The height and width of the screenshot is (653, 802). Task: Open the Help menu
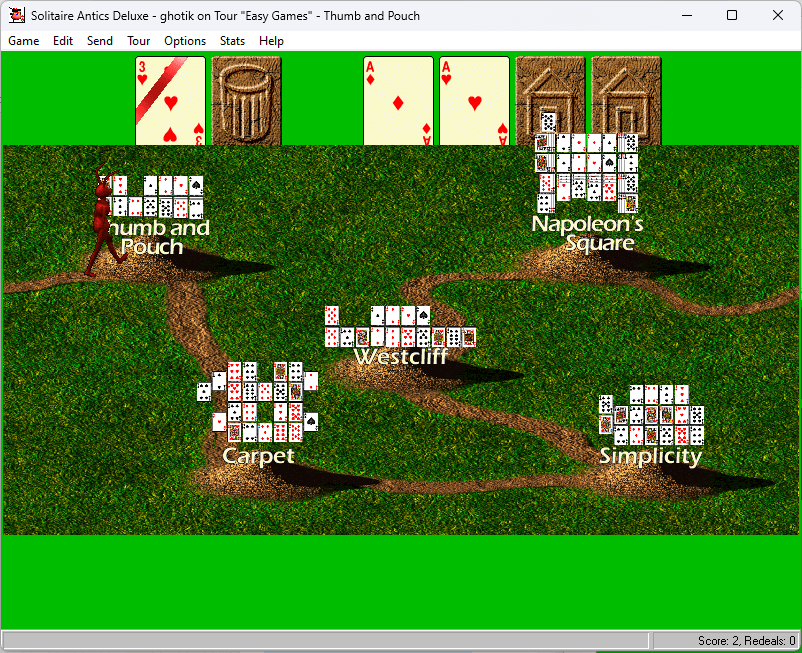tap(271, 41)
